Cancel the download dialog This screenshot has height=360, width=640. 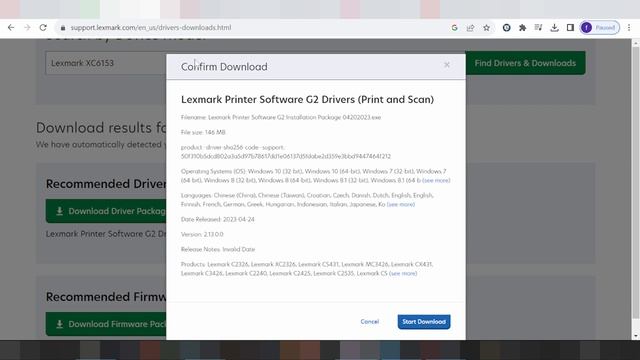pos(370,322)
